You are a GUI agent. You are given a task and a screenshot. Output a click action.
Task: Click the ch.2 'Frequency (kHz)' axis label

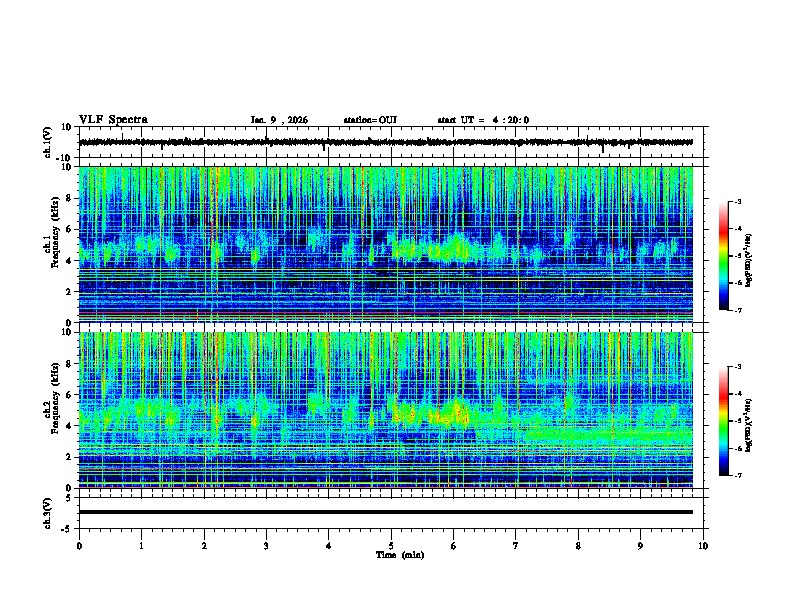pyautogui.click(x=55, y=398)
